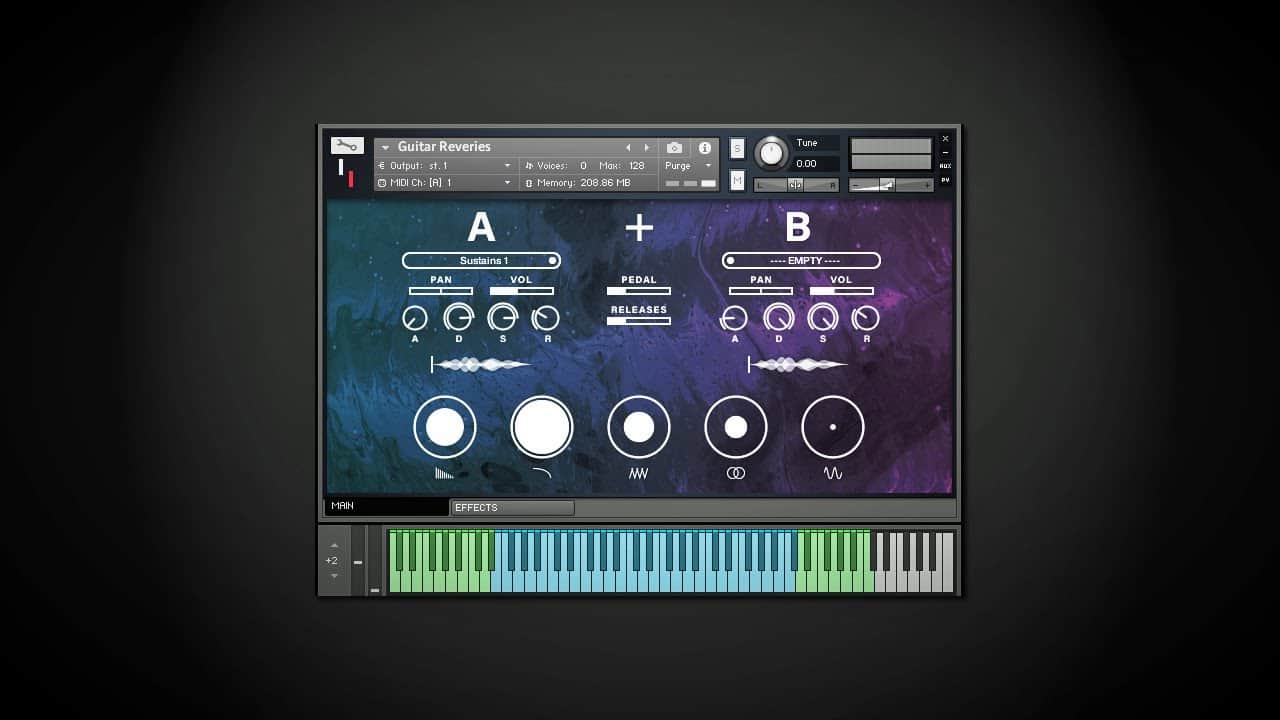Image resolution: width=1280 pixels, height=720 pixels.
Task: Open the Output st. 1 dropdown
Action: coord(445,166)
